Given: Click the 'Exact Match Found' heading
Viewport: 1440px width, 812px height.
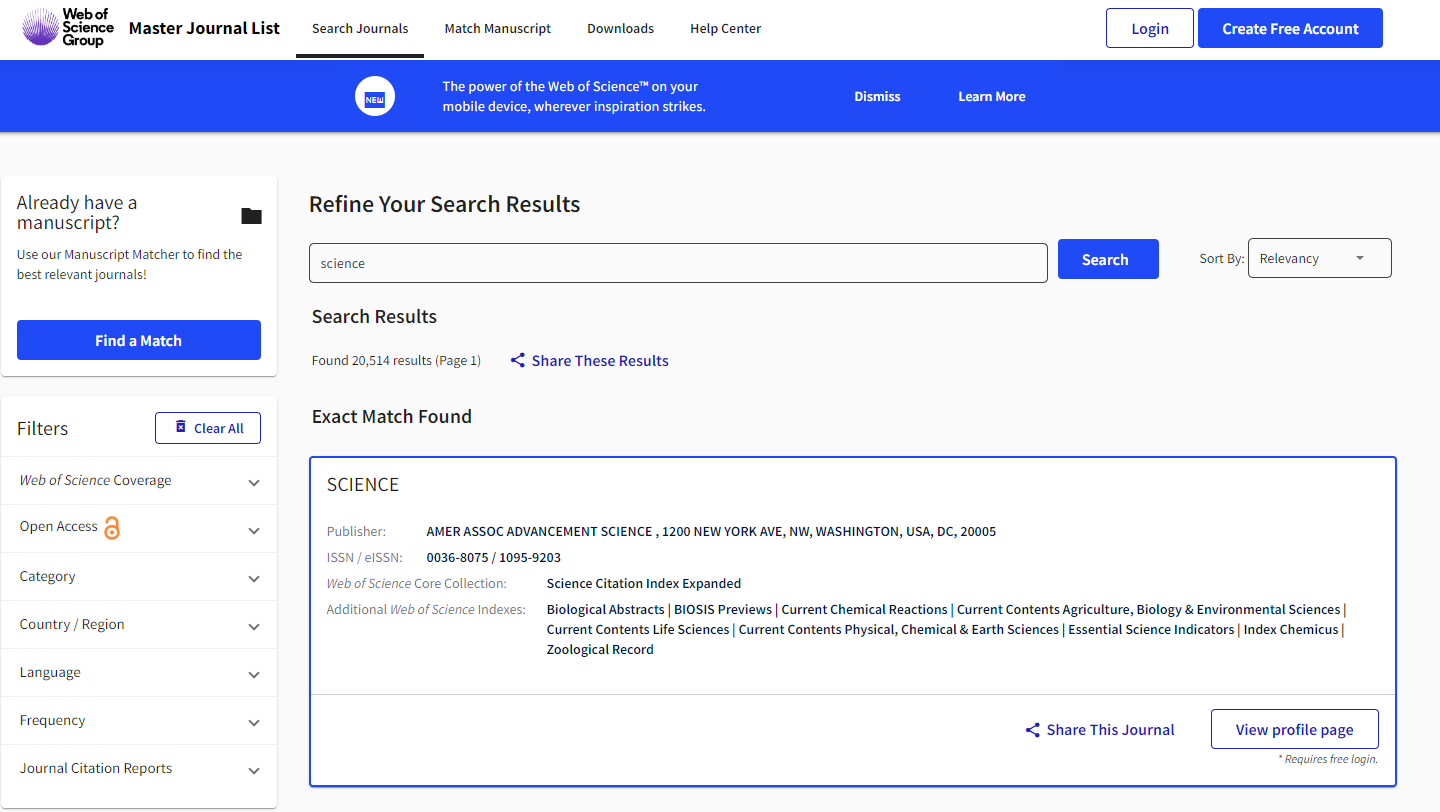Looking at the screenshot, I should click(392, 417).
